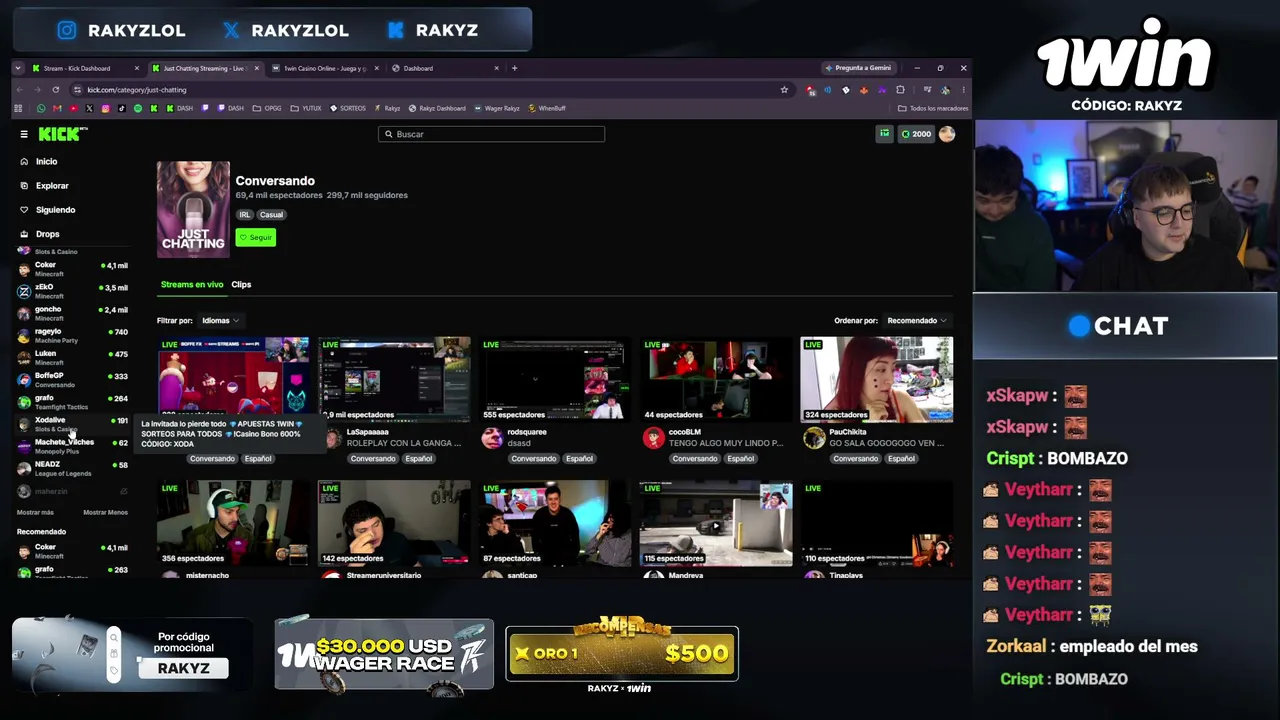Viewport: 1280px width, 720px height.
Task: Bookmark this page with the star icon
Action: click(x=784, y=90)
